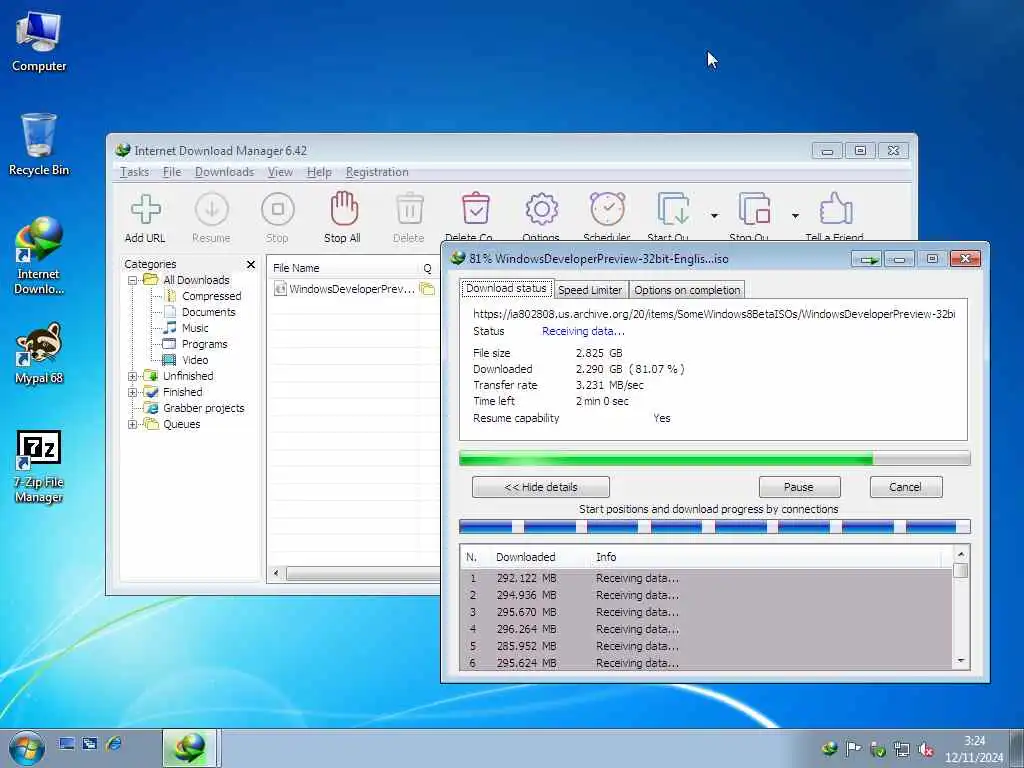
Task: Open Options via the gear icon
Action: pyautogui.click(x=541, y=210)
